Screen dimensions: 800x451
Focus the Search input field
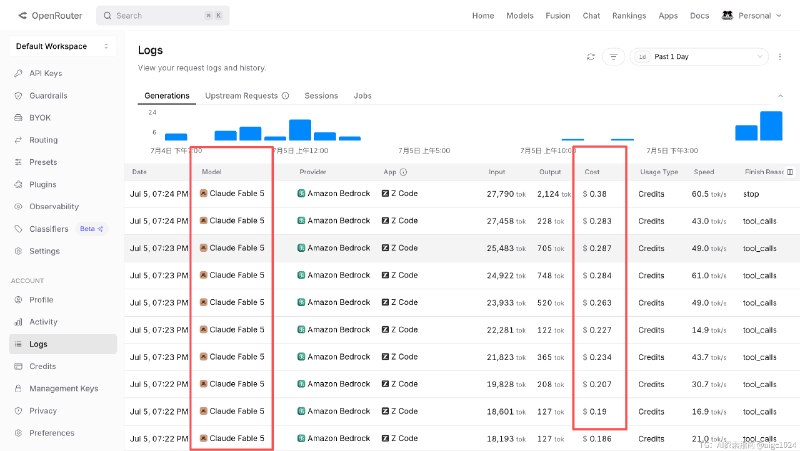(162, 16)
